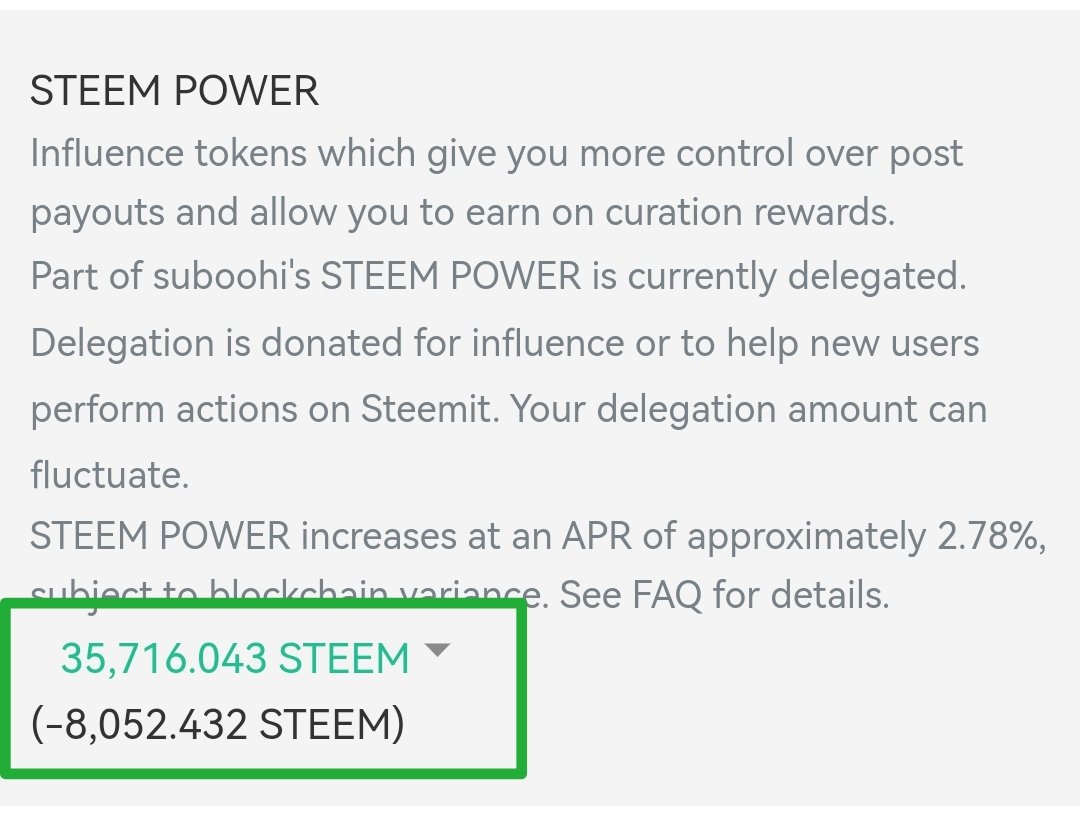Expand the dropdown arrow beside 35,716.043 STEEM
This screenshot has height=828, width=1080.
438,651
